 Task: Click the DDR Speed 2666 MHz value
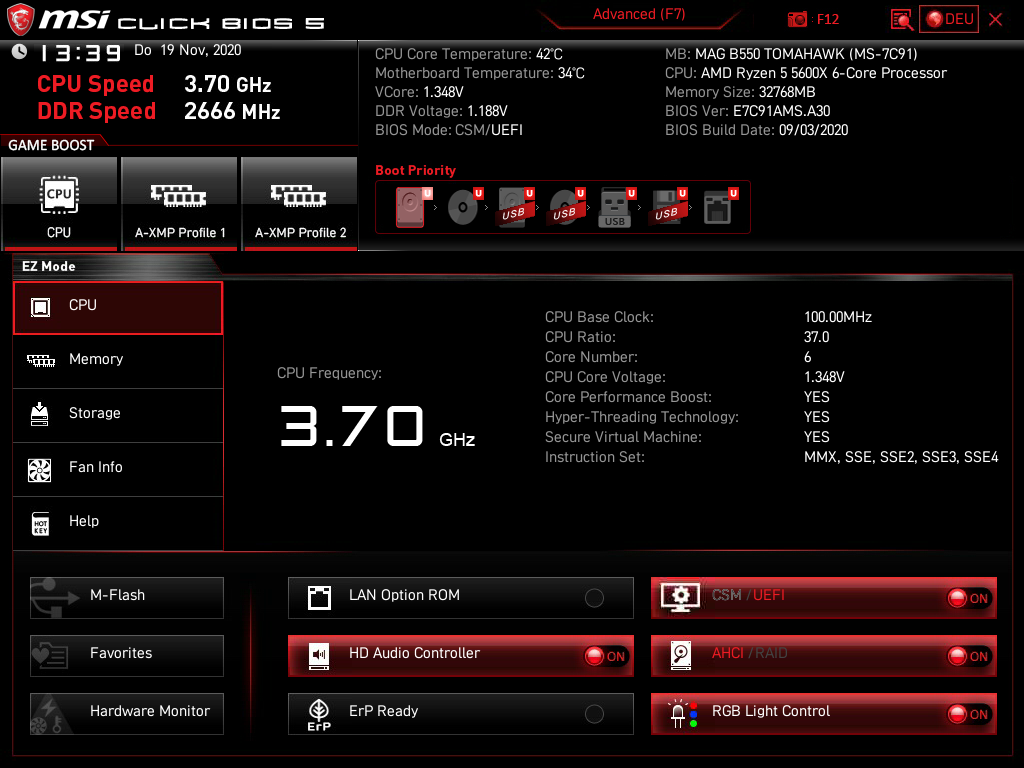click(232, 111)
